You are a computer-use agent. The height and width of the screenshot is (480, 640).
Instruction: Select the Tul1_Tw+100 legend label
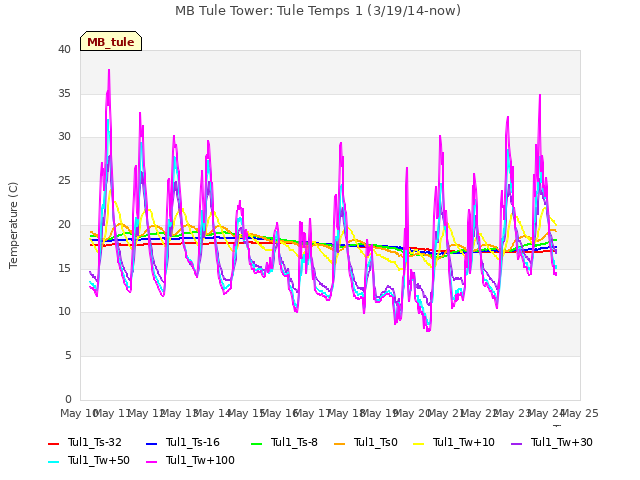[x=200, y=460]
